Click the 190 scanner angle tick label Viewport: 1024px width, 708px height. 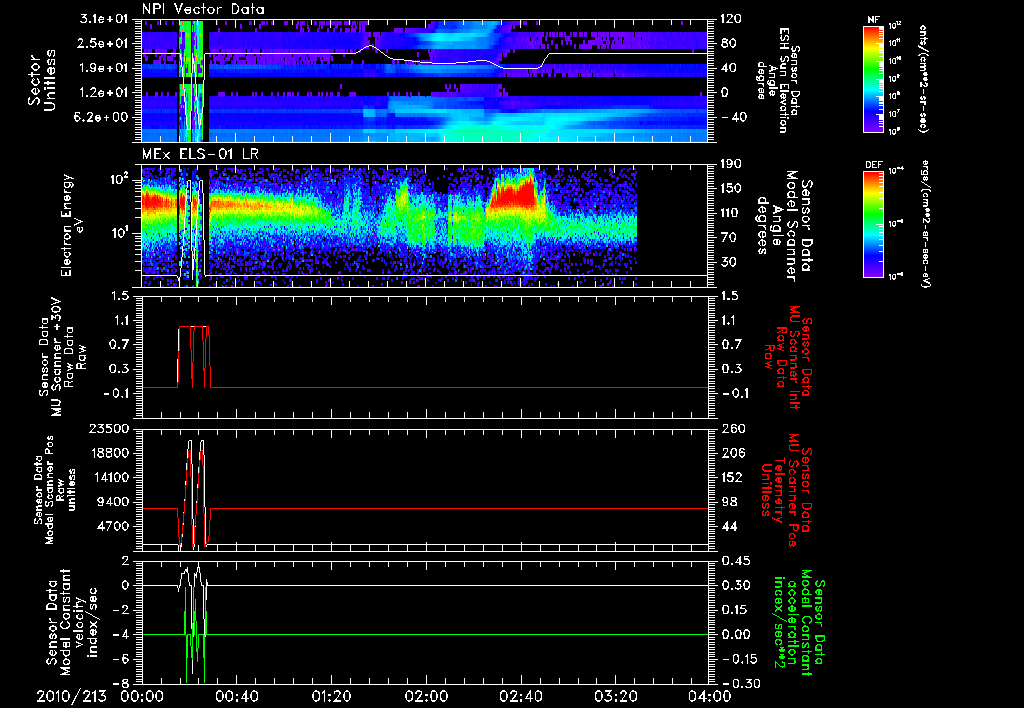pyautogui.click(x=733, y=164)
